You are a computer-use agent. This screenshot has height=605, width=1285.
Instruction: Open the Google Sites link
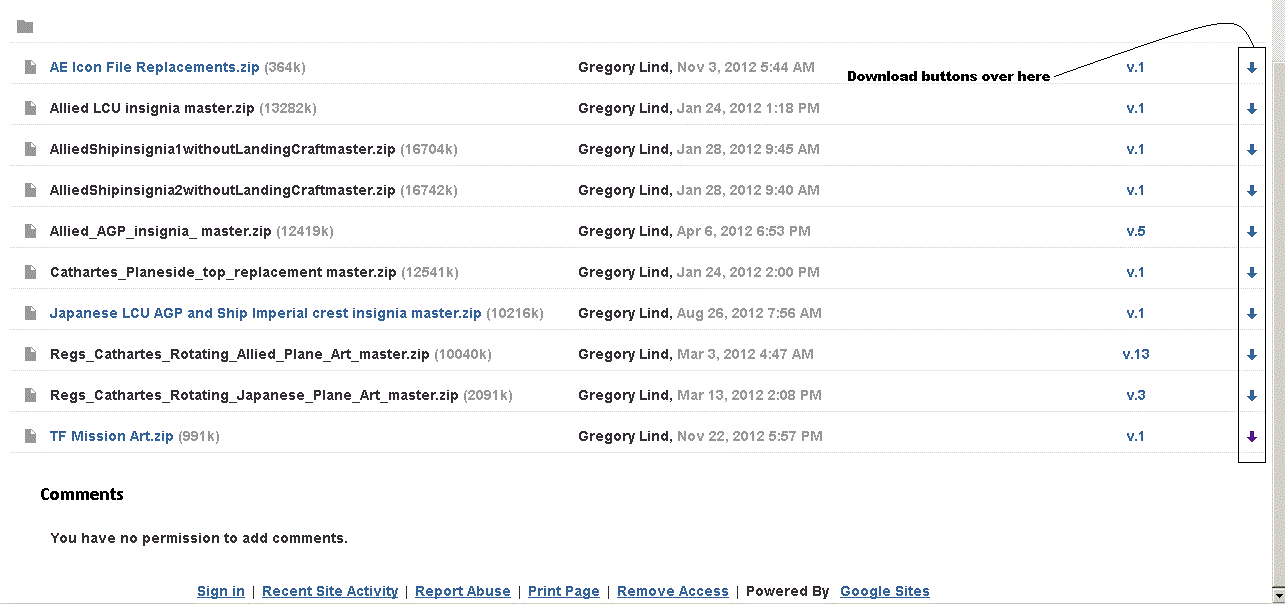884,591
